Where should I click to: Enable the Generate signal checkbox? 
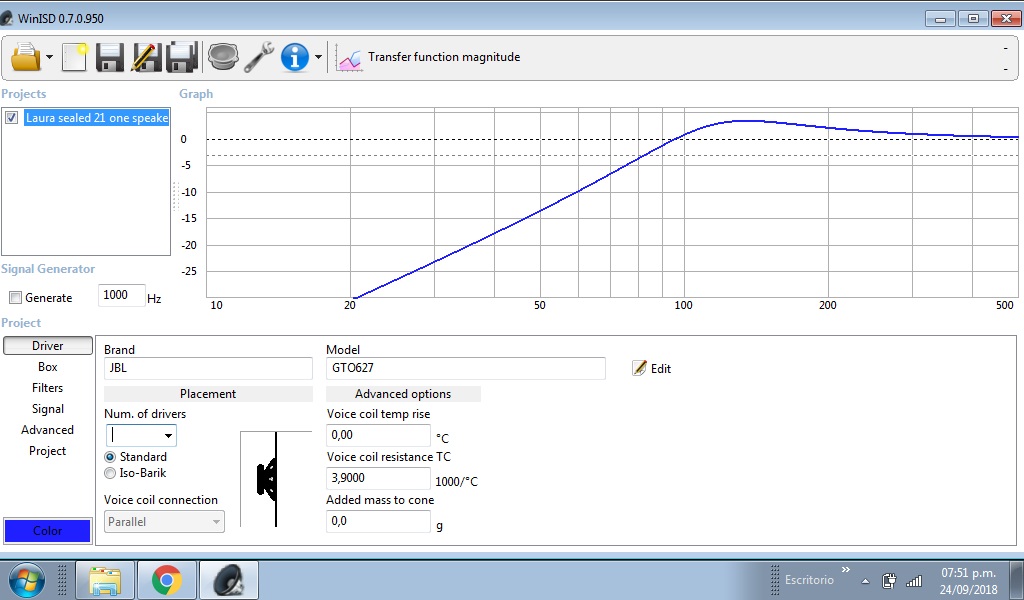click(15, 298)
